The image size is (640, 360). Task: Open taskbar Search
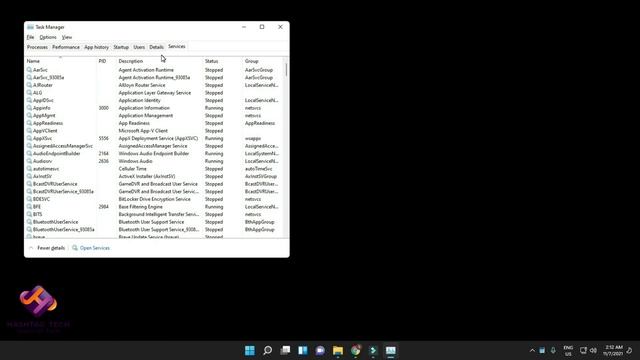coord(267,350)
